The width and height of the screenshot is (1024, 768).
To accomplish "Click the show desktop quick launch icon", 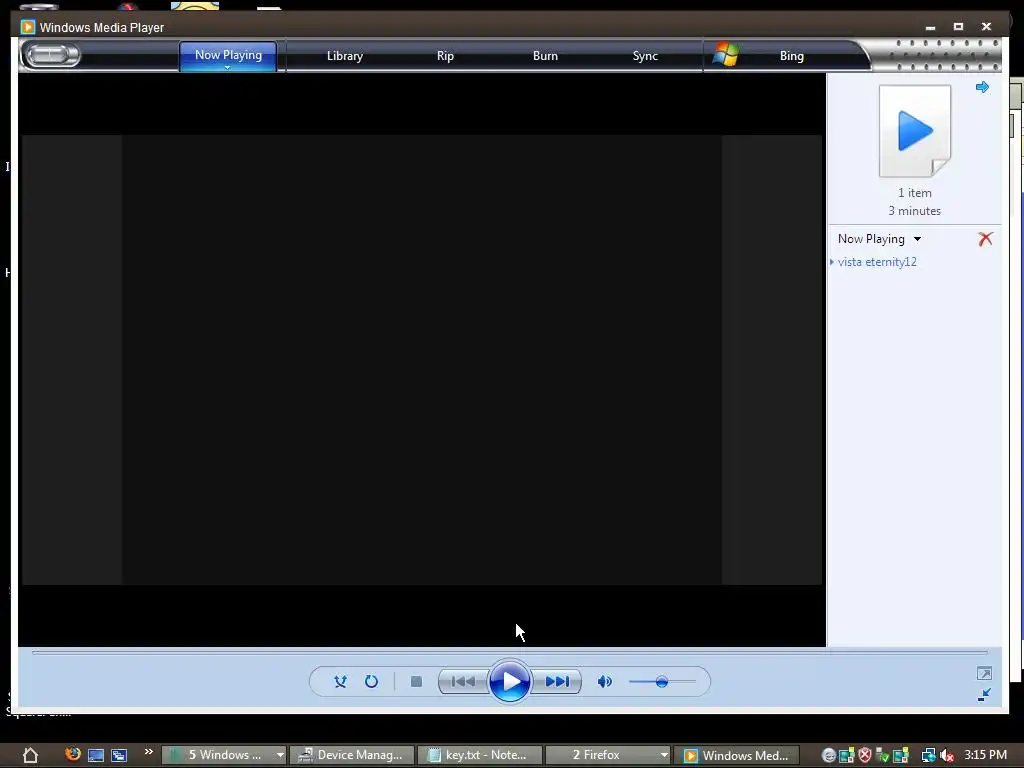I will (96, 756).
